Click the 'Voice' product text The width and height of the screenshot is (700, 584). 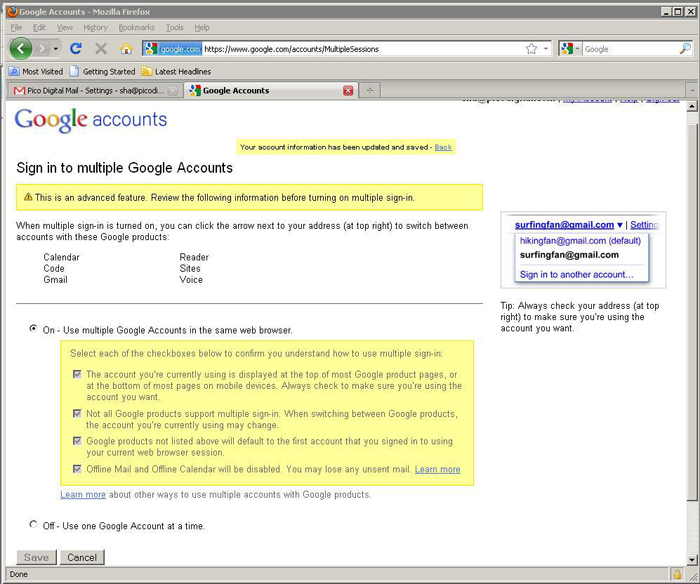(x=191, y=280)
